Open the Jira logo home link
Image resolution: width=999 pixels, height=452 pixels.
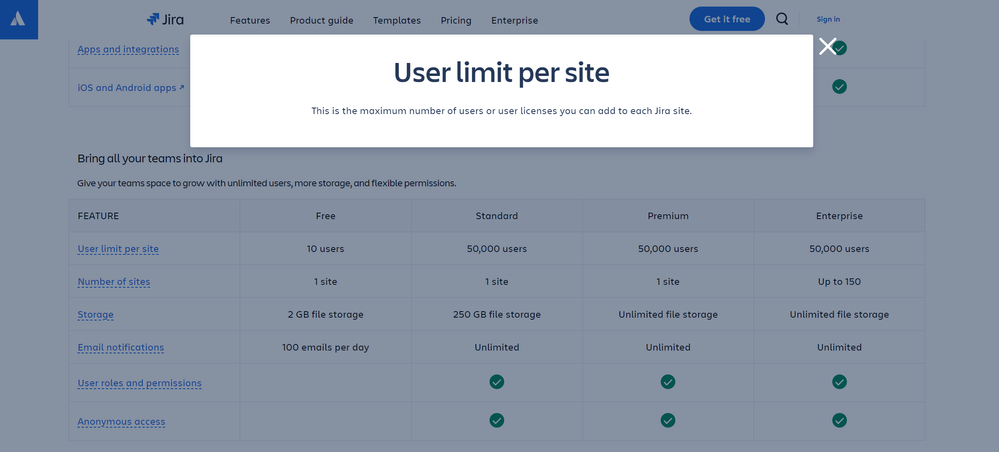click(165, 19)
